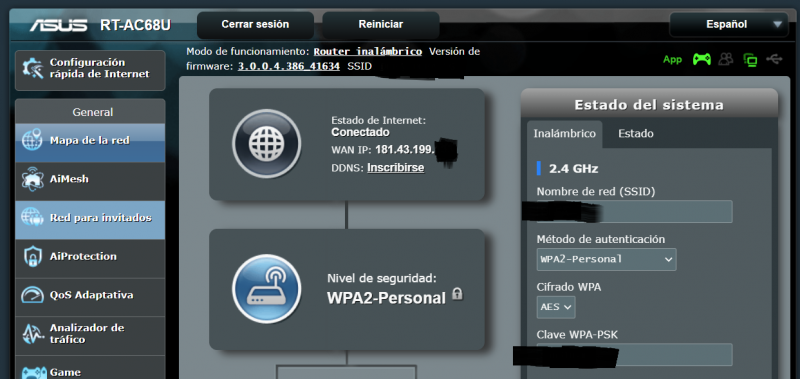Open QoS Adaptativa

pos(90,297)
